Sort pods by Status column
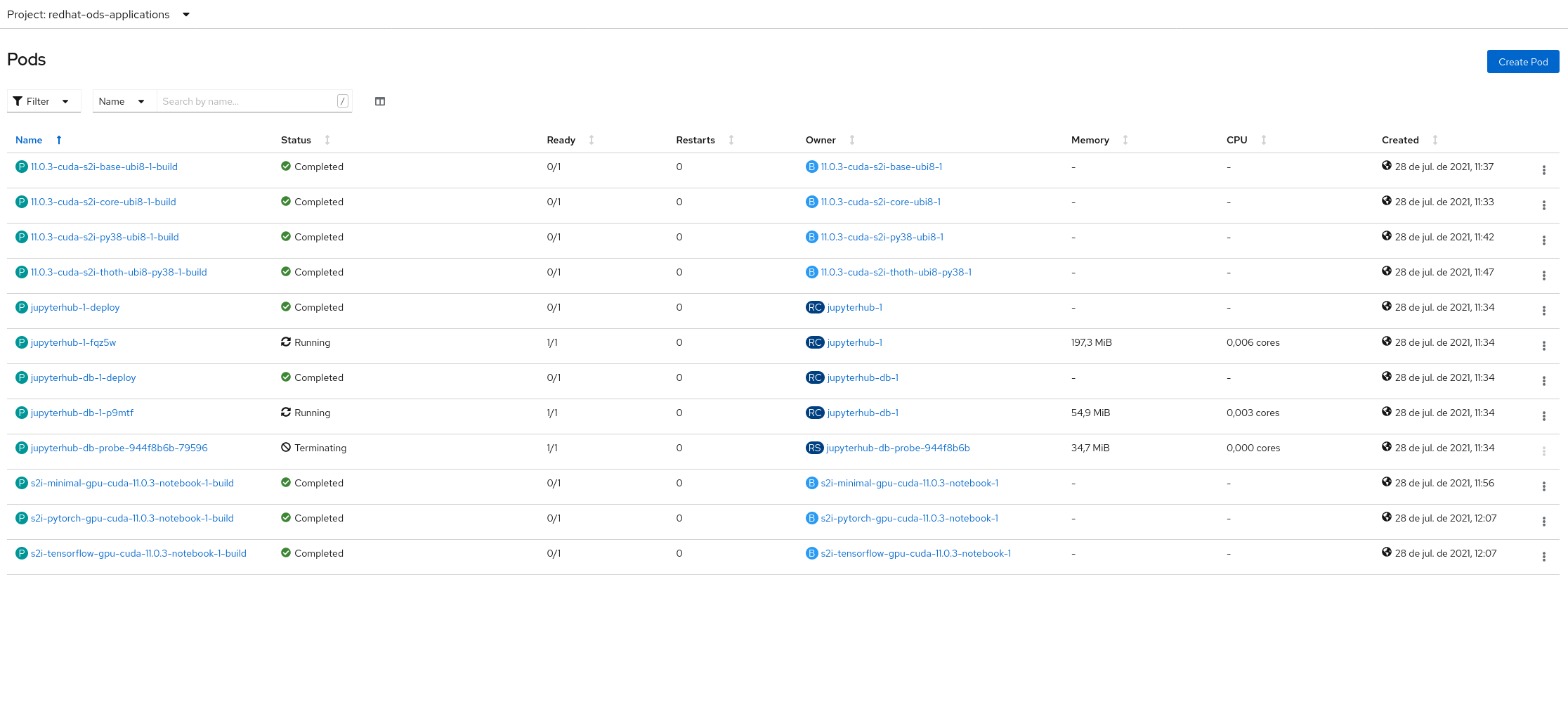The image size is (1568, 705). 296,140
